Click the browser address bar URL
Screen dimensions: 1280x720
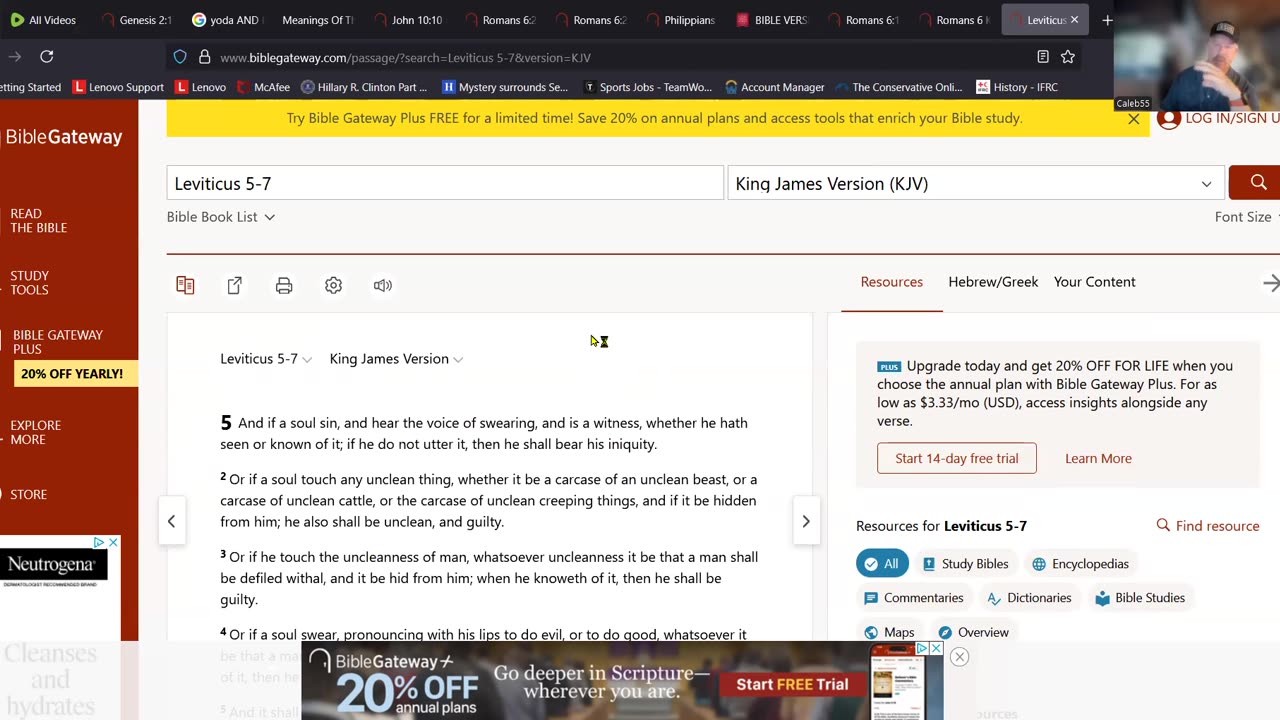coord(405,57)
